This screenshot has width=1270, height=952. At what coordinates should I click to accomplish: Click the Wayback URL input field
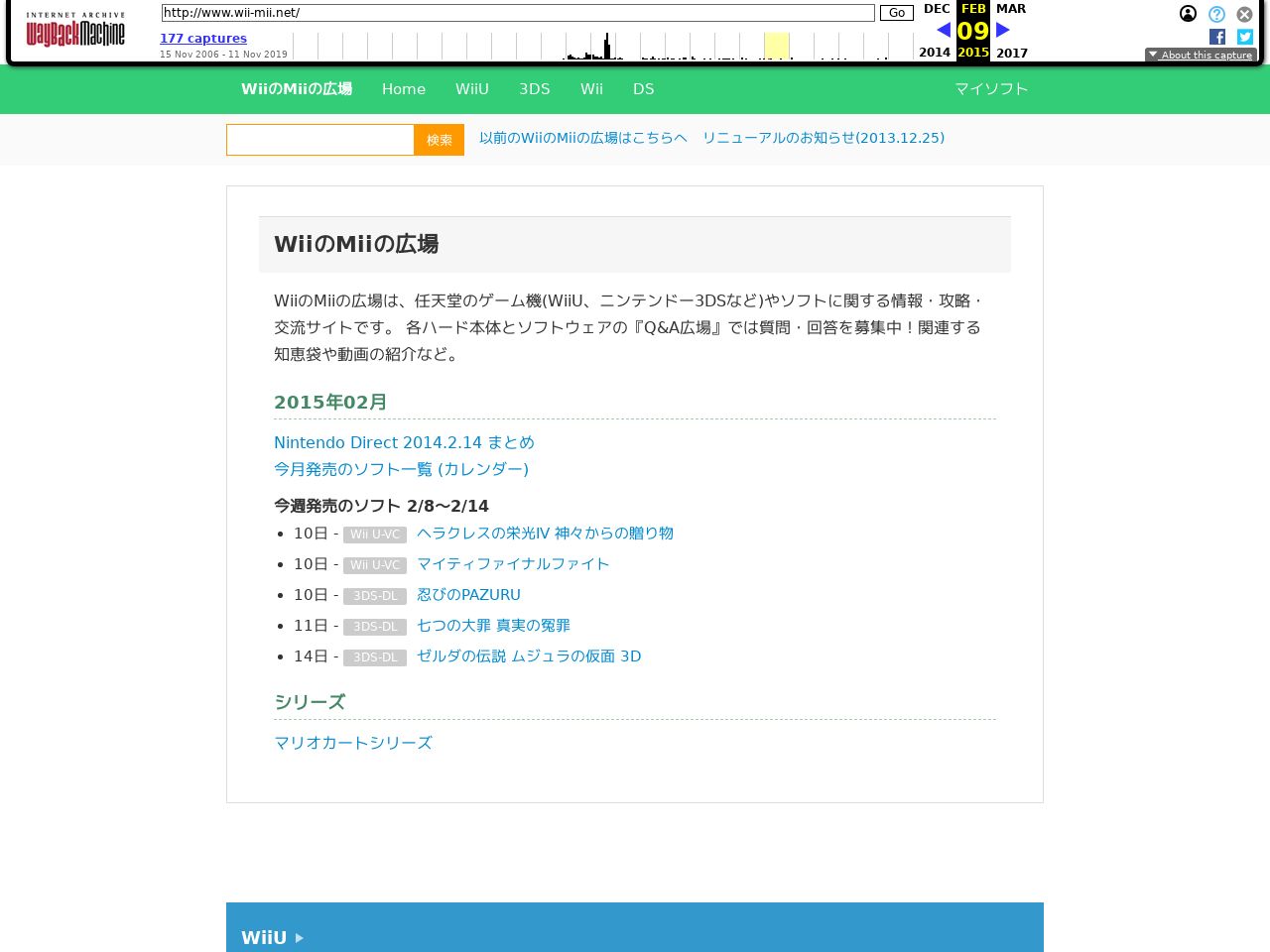click(x=518, y=13)
